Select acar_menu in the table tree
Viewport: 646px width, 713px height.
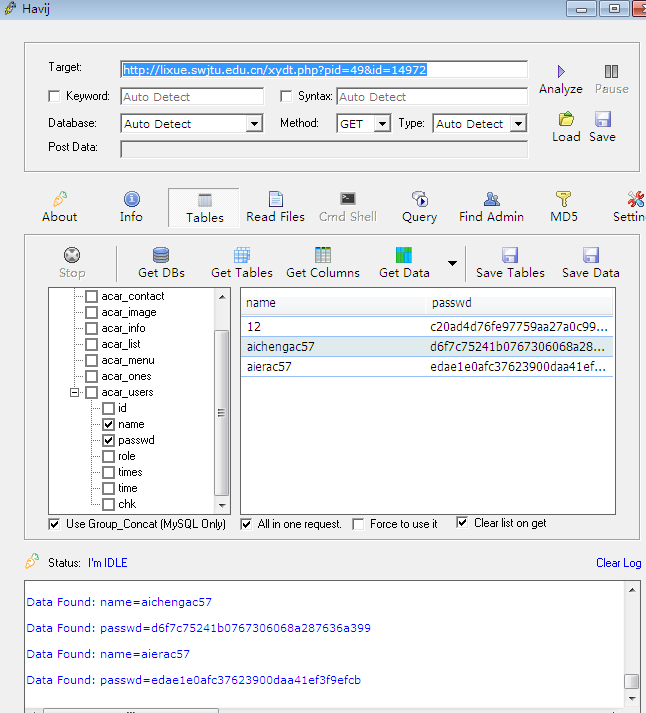click(128, 361)
